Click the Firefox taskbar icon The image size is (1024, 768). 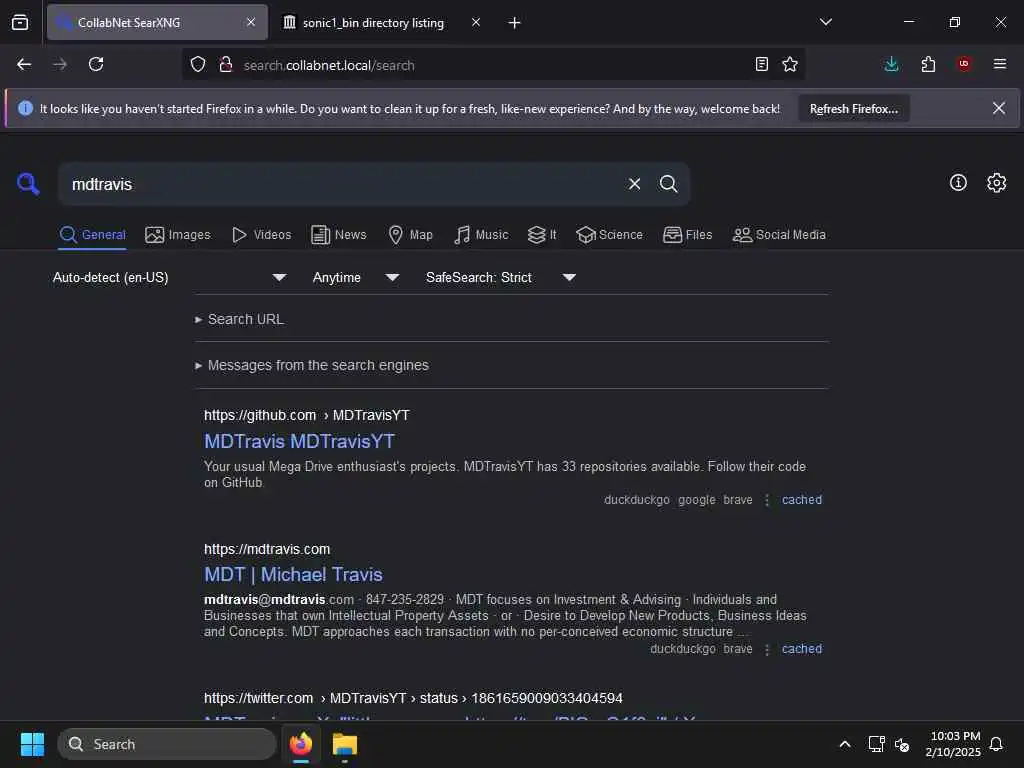pyautogui.click(x=301, y=744)
